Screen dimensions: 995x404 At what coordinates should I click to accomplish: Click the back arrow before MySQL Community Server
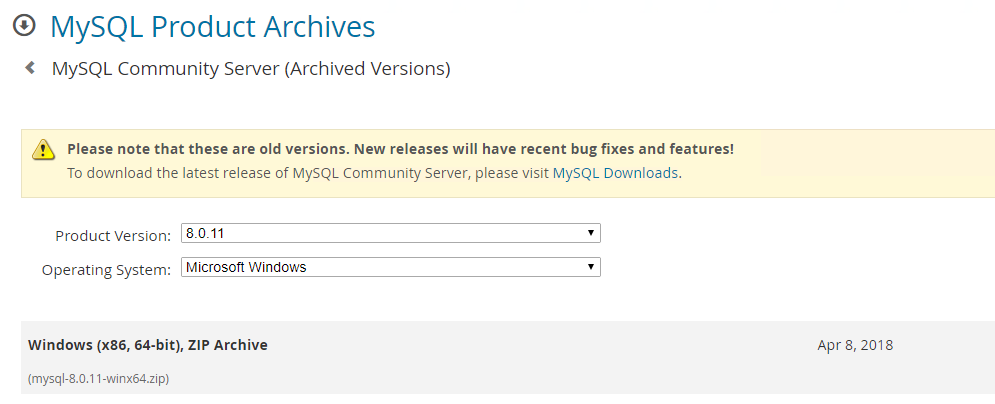coord(30,68)
